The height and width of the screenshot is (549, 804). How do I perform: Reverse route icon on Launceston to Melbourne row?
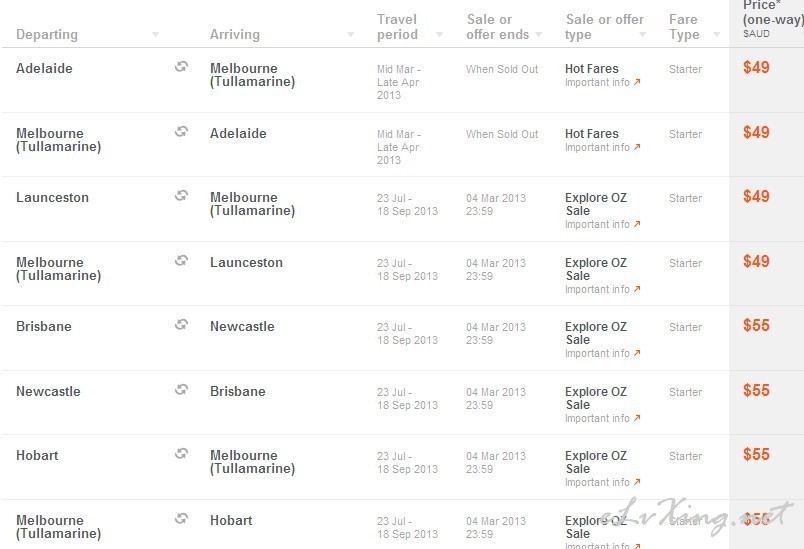pos(182,196)
